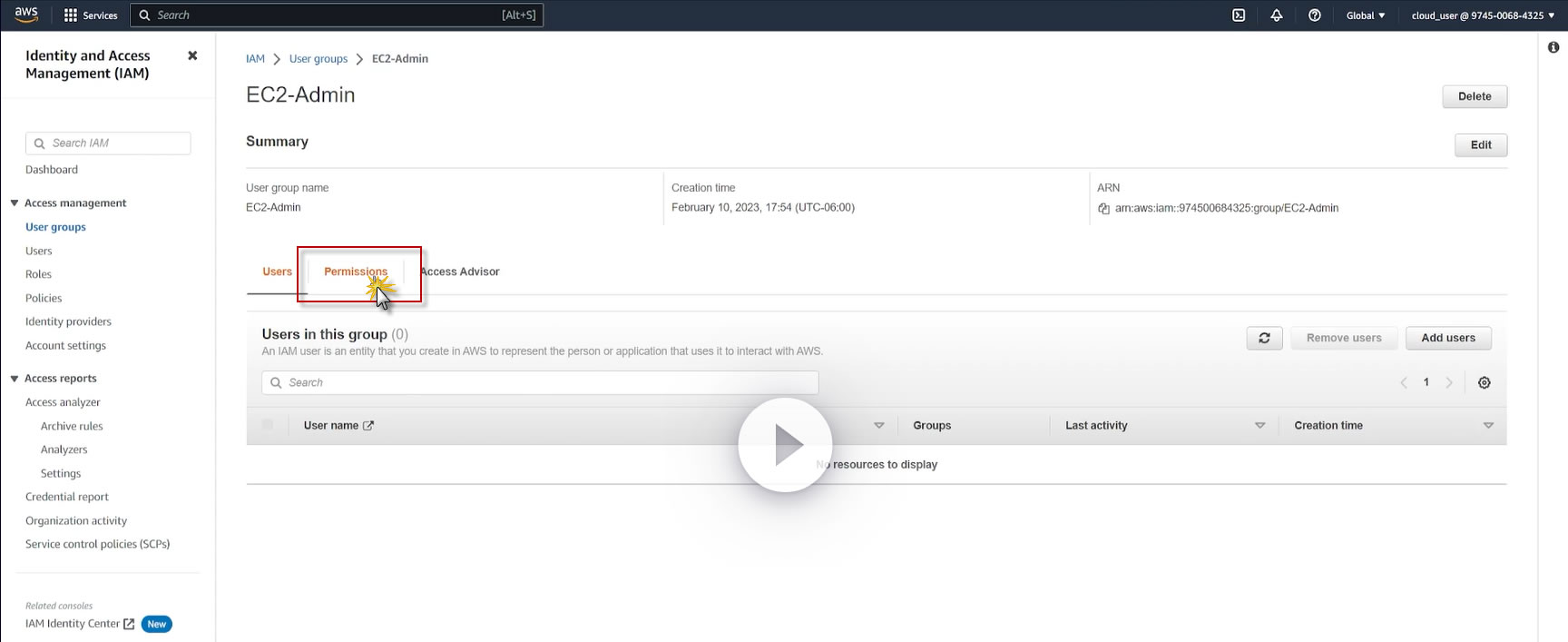Switch to the Permissions tab
The height and width of the screenshot is (642, 1568).
click(356, 272)
